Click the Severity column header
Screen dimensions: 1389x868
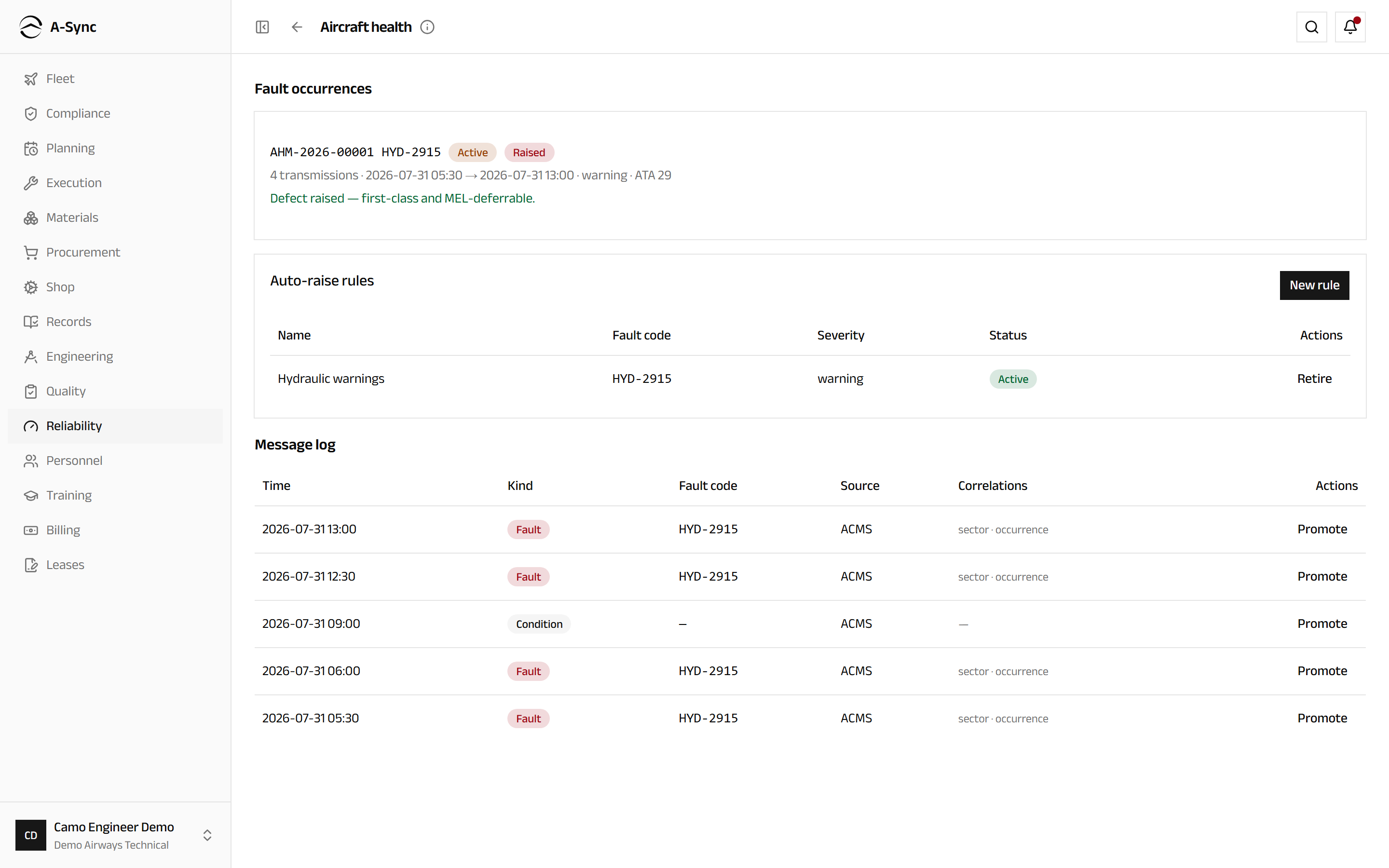(x=840, y=335)
